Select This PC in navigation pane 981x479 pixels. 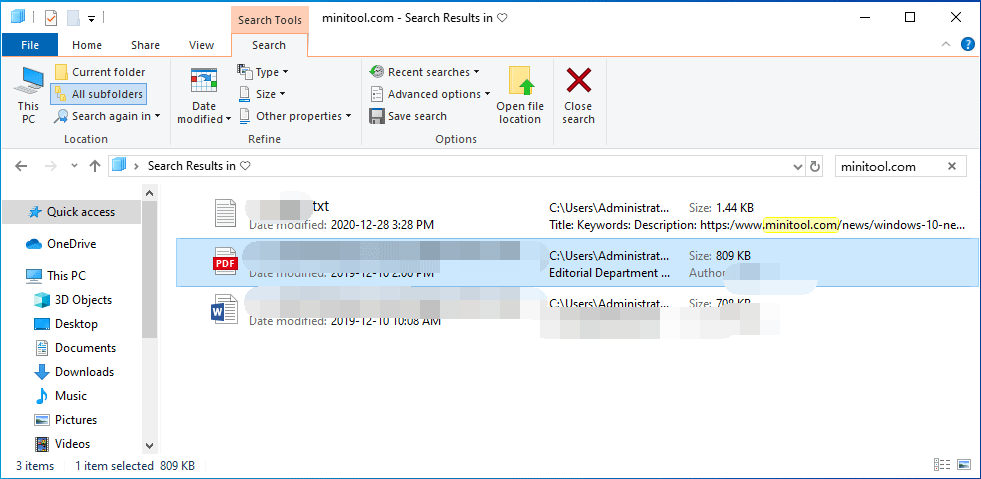55,276
